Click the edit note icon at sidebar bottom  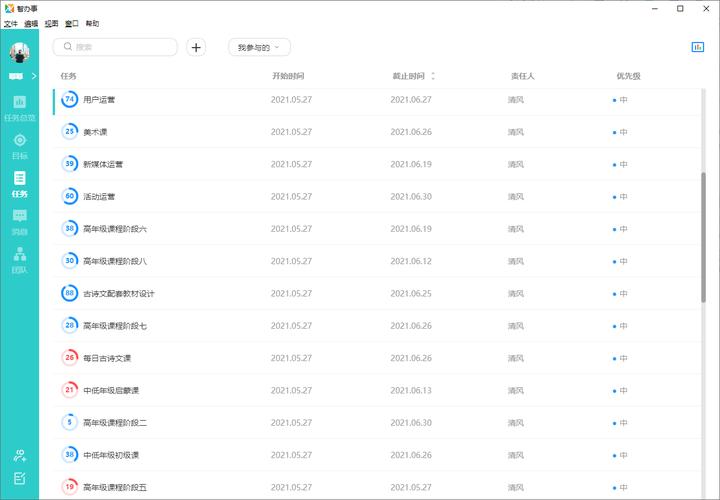point(20,479)
